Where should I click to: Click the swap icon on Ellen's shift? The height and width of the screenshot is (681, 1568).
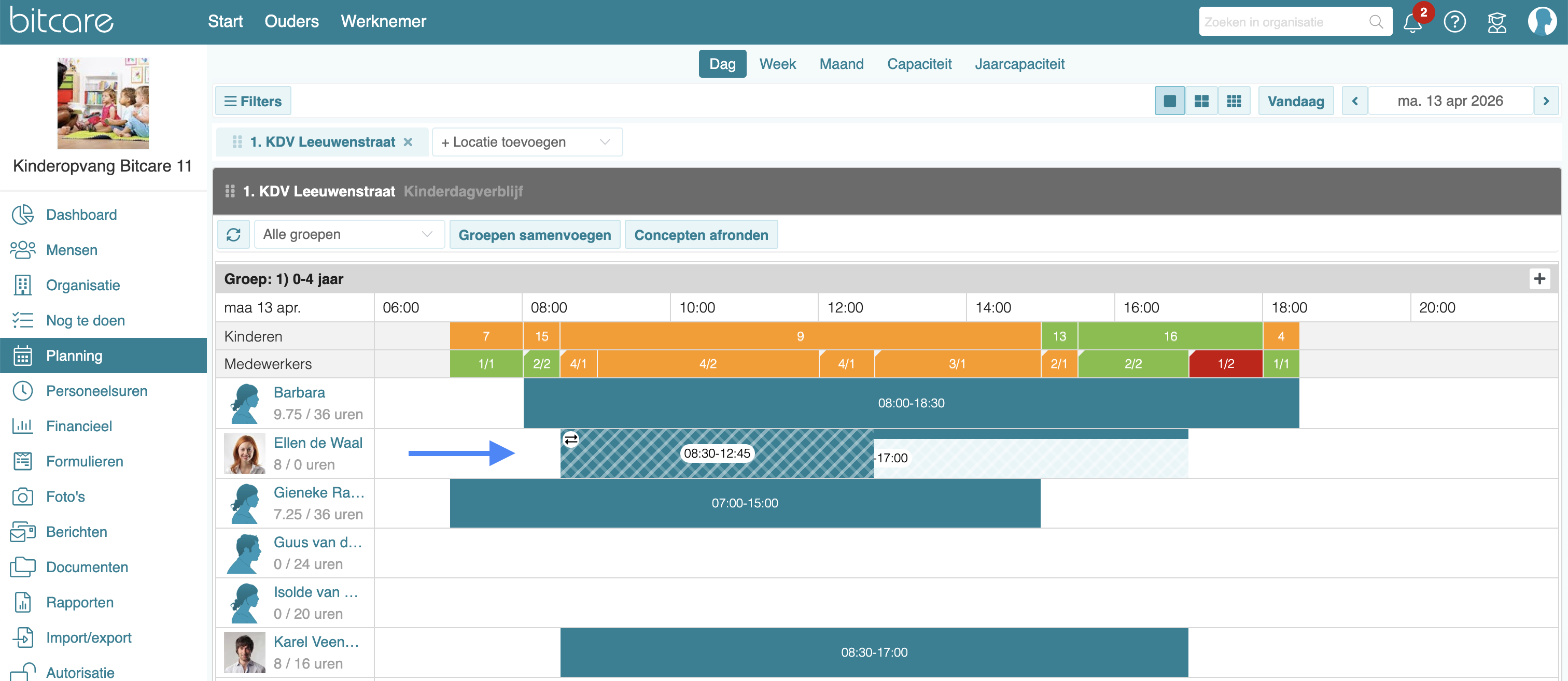click(570, 439)
